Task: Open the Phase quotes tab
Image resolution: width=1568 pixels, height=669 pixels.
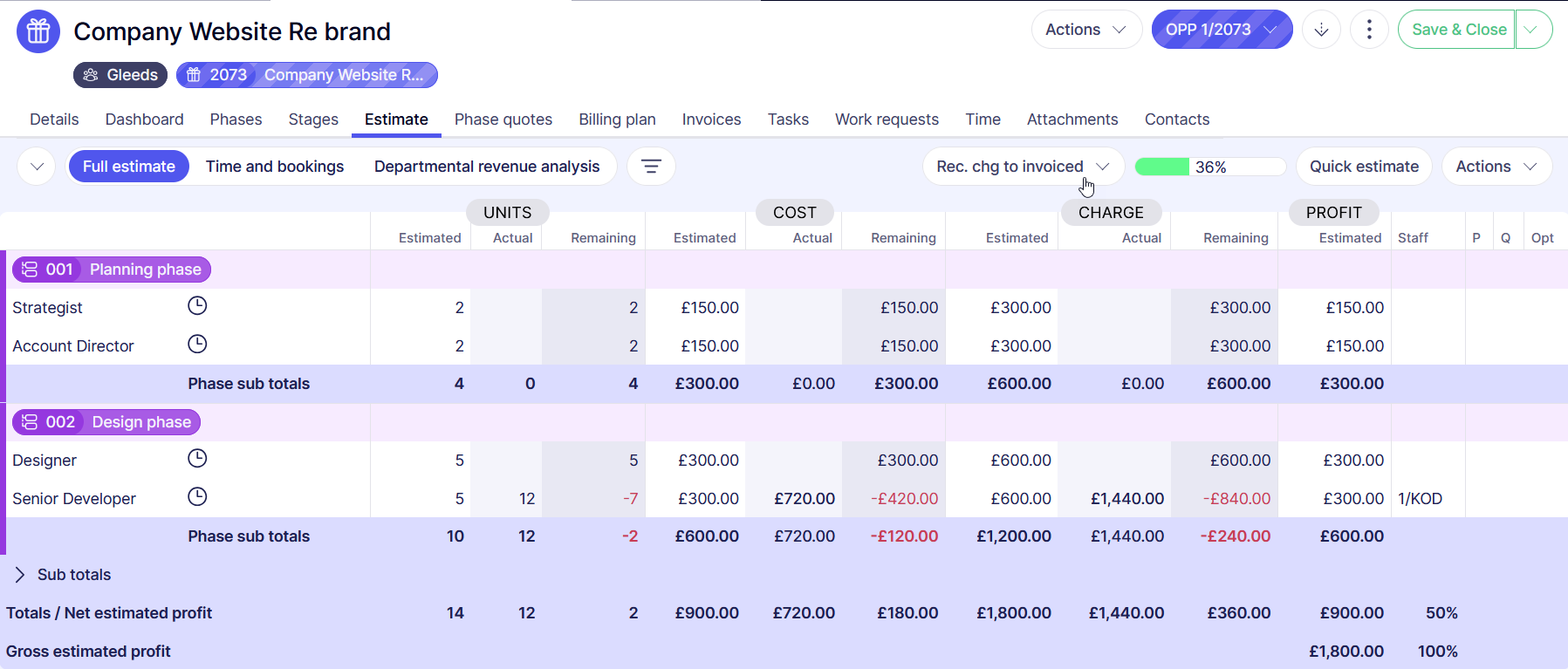Action: pyautogui.click(x=503, y=119)
